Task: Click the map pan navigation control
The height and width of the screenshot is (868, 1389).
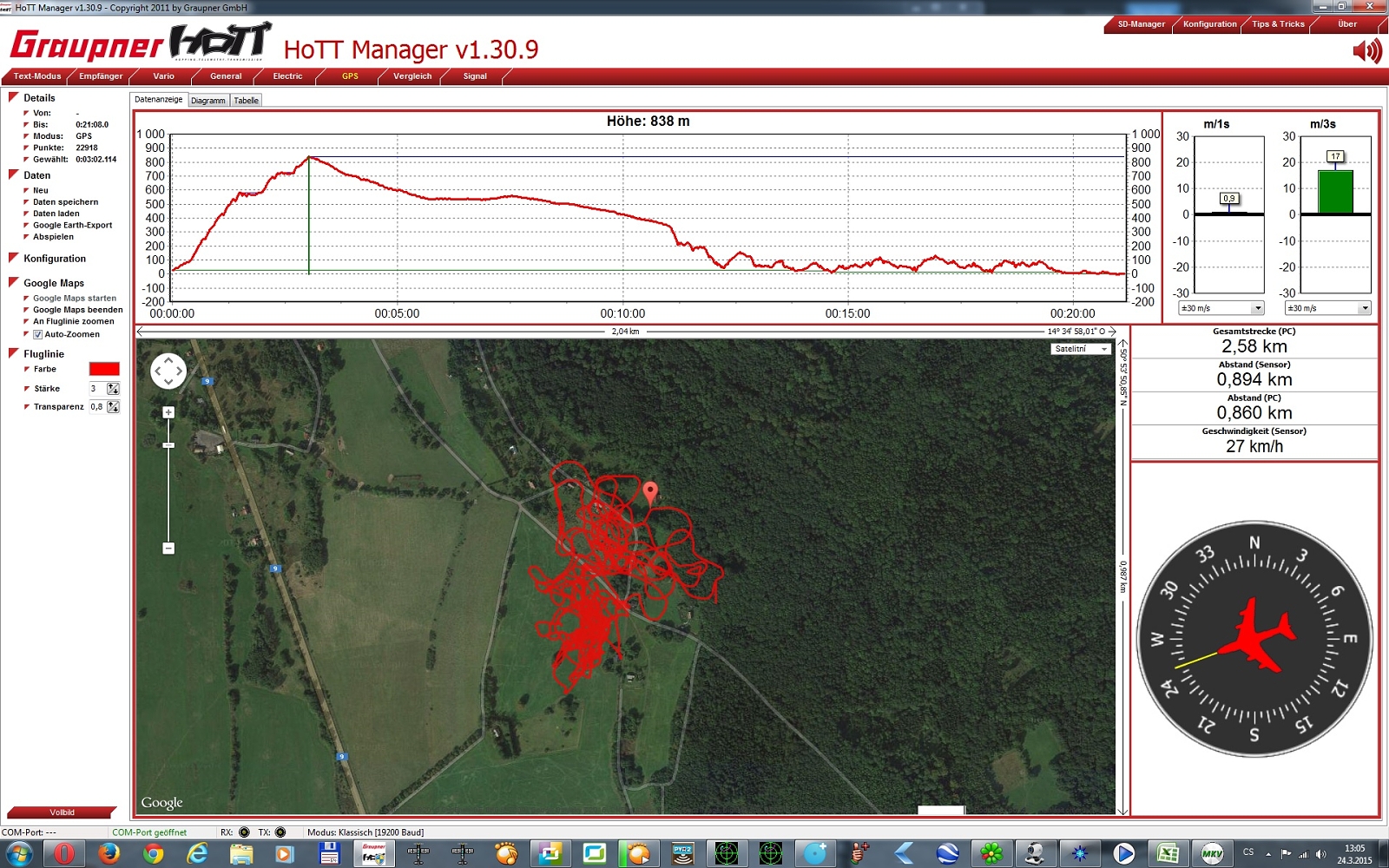Action: (x=168, y=371)
